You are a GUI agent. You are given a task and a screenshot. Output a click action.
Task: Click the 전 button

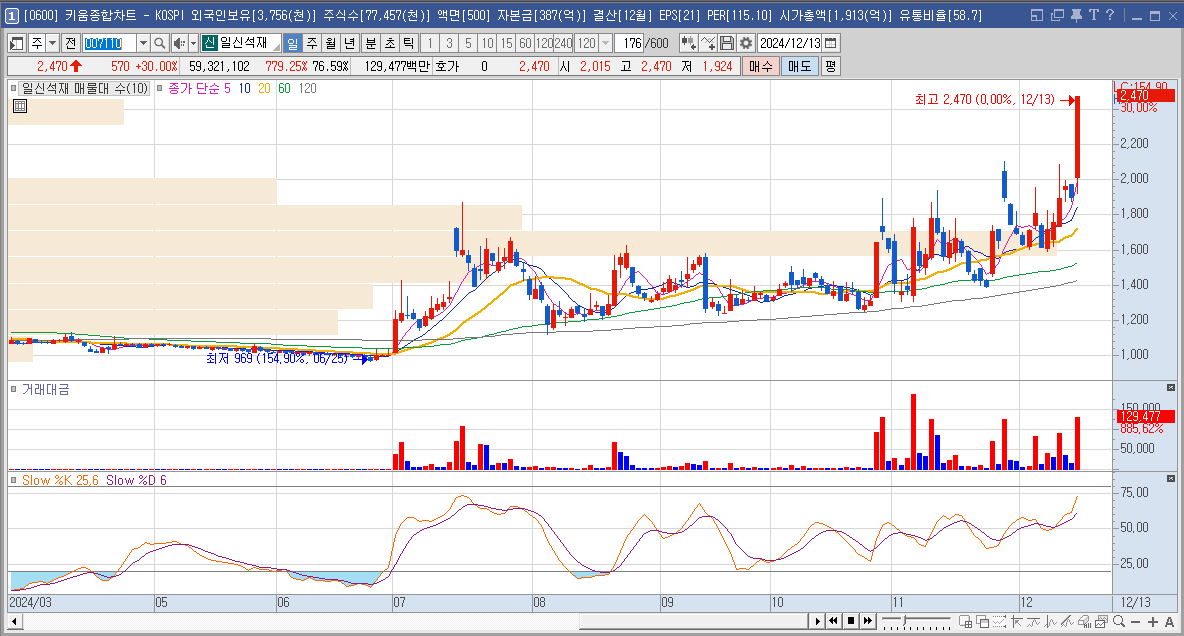click(70, 44)
